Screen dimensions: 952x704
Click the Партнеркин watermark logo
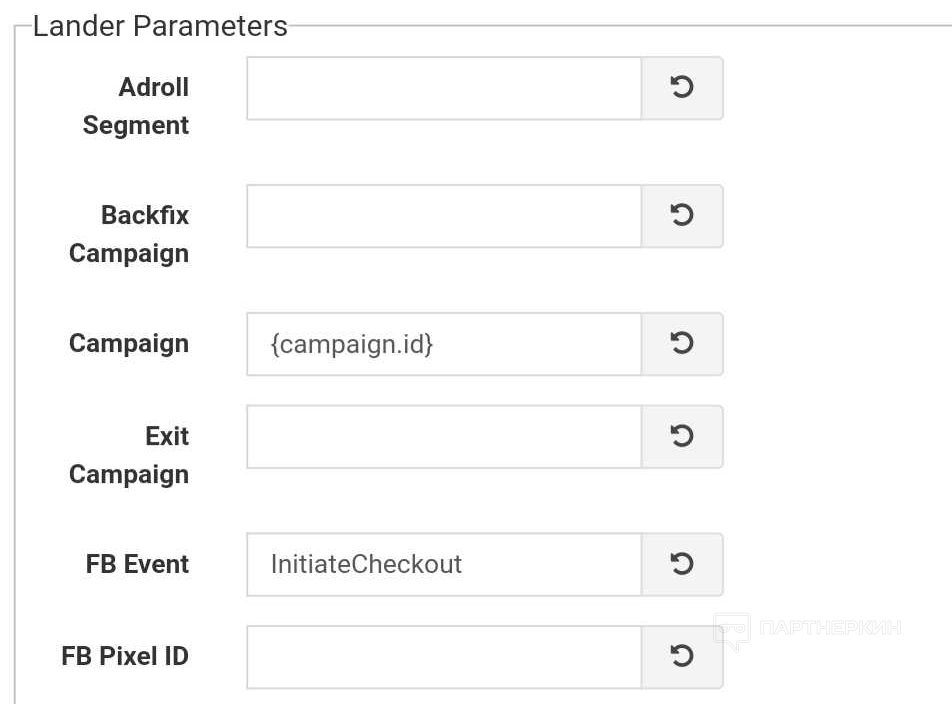click(806, 629)
